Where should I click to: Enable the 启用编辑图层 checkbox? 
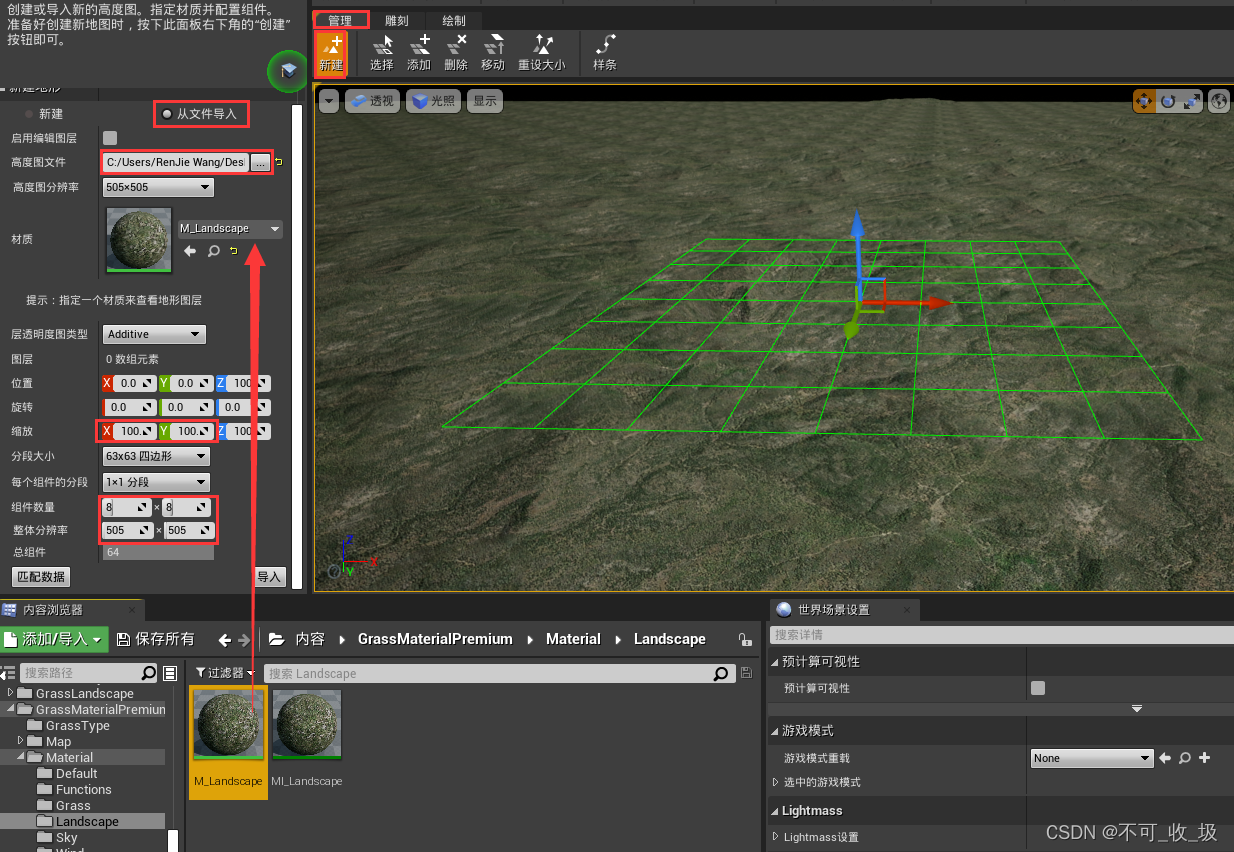(110, 138)
